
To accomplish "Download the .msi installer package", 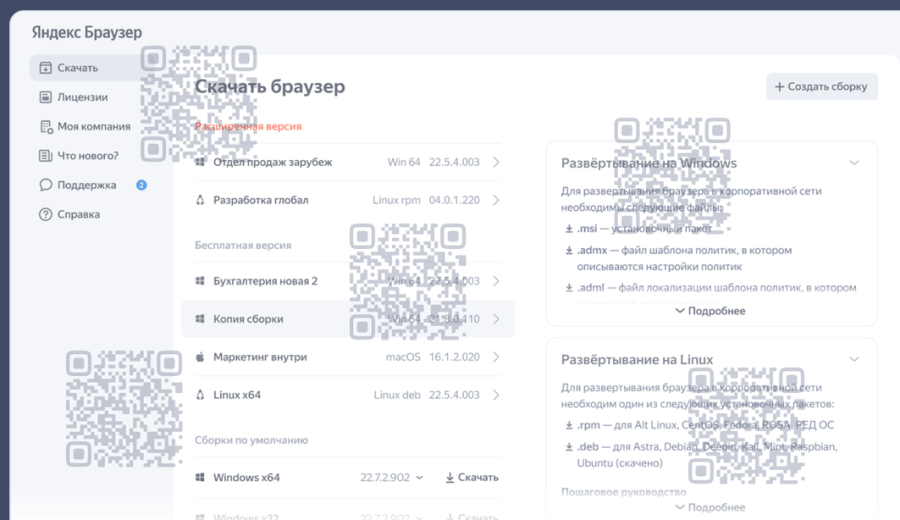I will 639,228.
